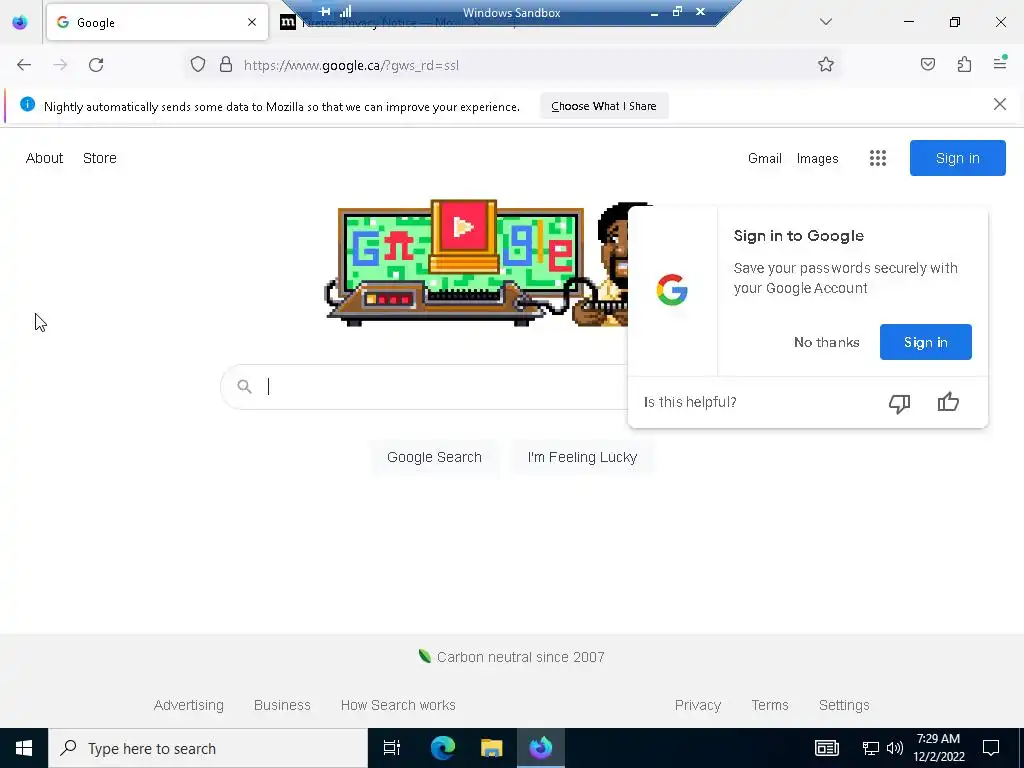Click the I'm Feeling Lucky button
Image resolution: width=1024 pixels, height=768 pixels.
tap(582, 457)
